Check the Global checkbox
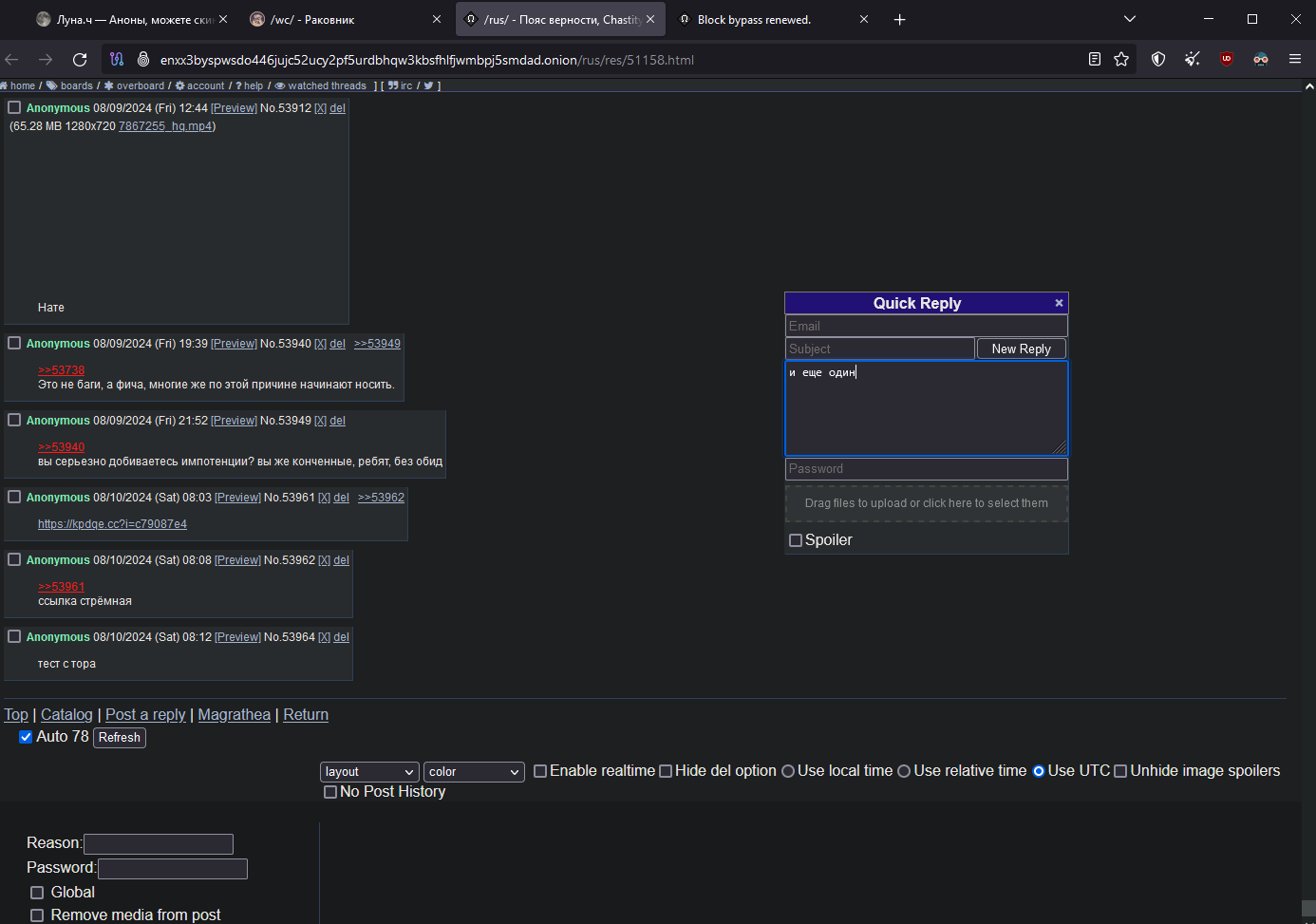1316x924 pixels. [37, 893]
